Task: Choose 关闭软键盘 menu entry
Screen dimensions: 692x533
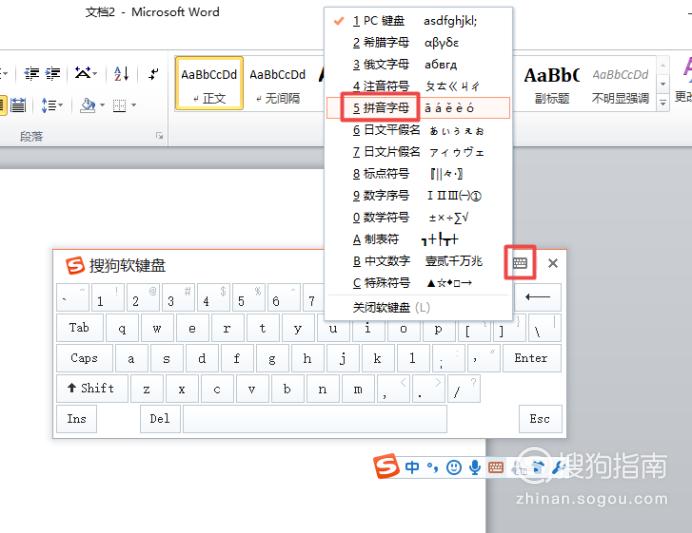Action: (x=418, y=307)
